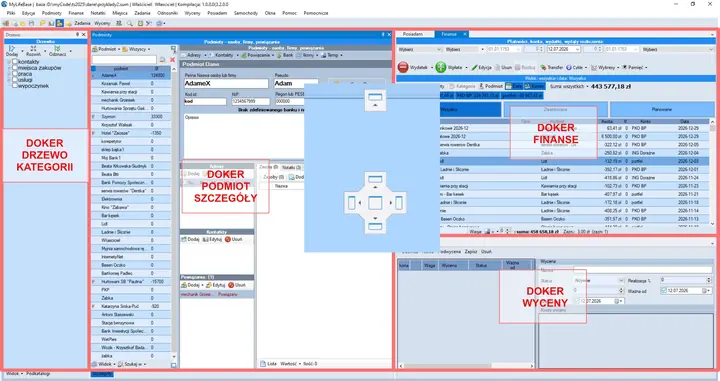Click Usuń in the Kontakty section
The width and height of the screenshot is (720, 381).
[234, 239]
